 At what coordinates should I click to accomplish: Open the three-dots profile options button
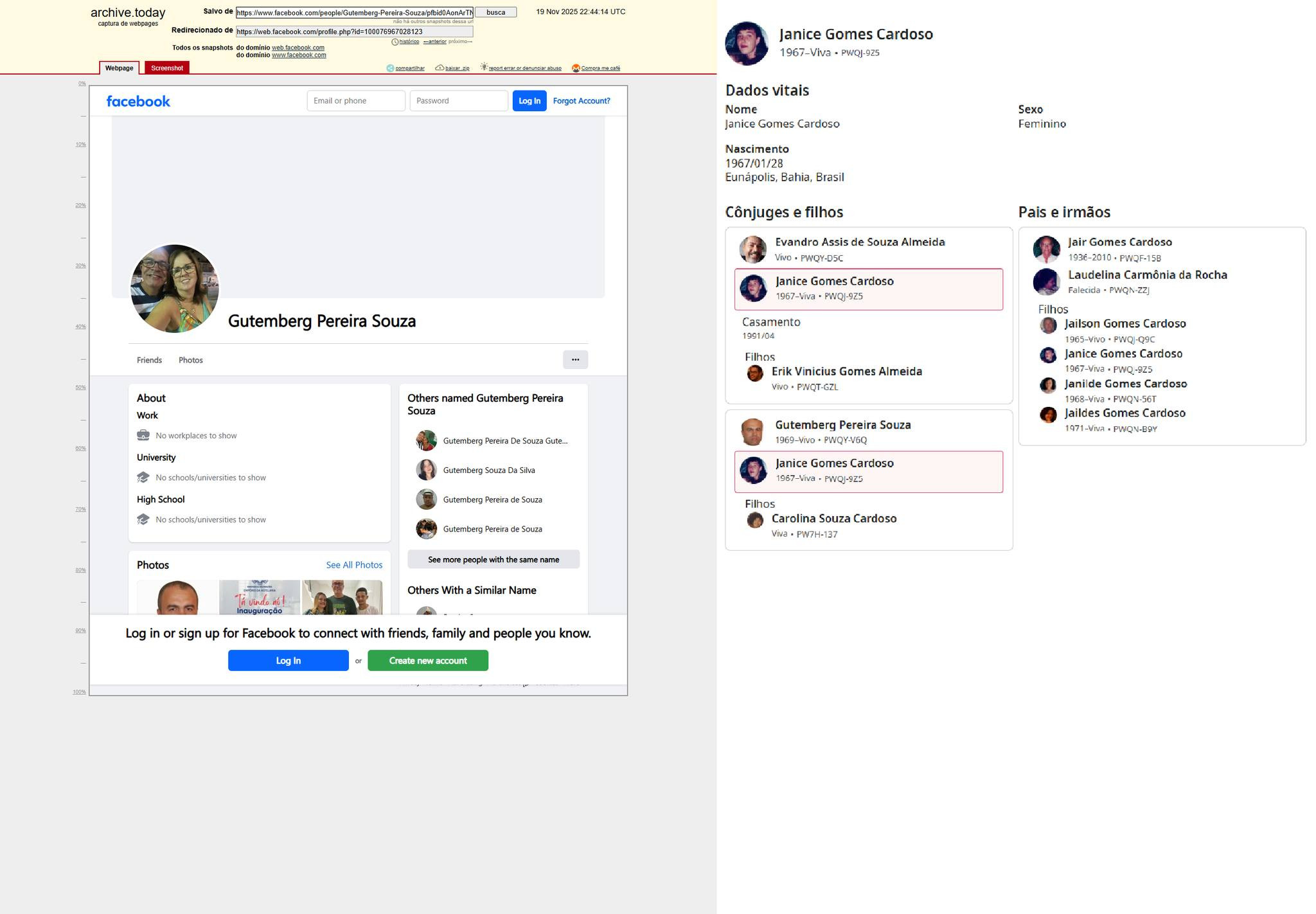575,360
